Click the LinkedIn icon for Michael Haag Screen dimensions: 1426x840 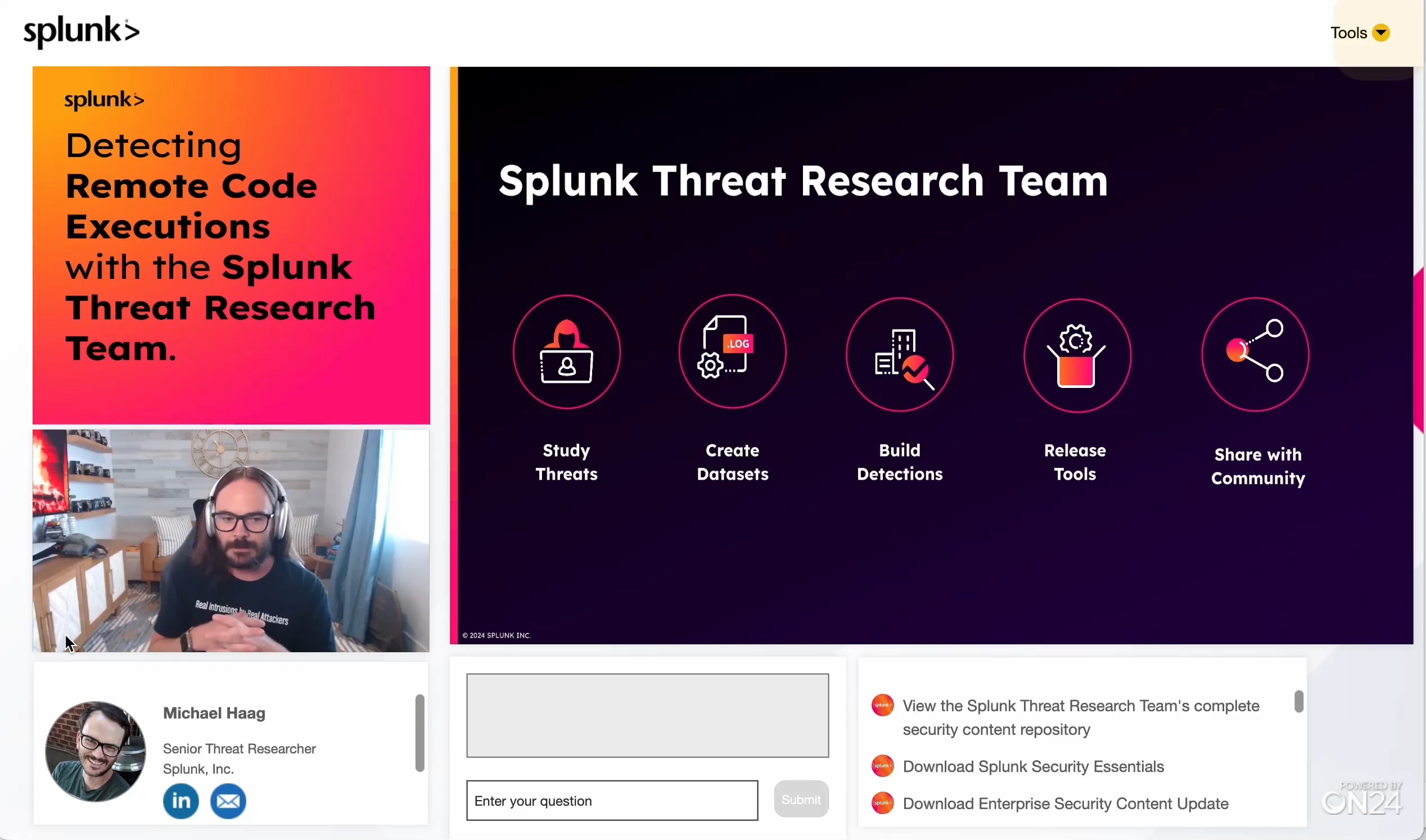tap(180, 801)
